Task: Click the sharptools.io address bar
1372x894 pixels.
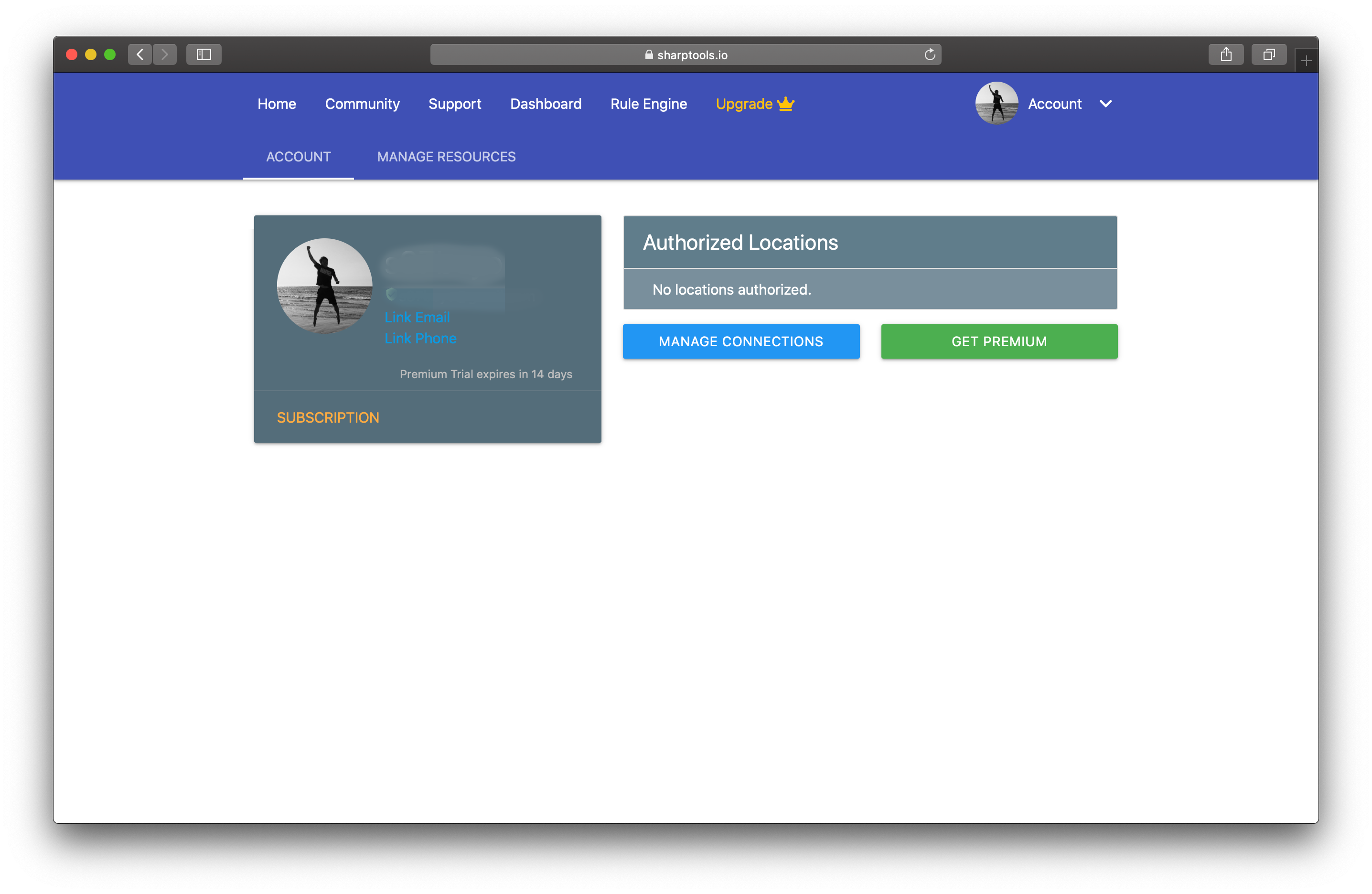Action: (x=685, y=55)
